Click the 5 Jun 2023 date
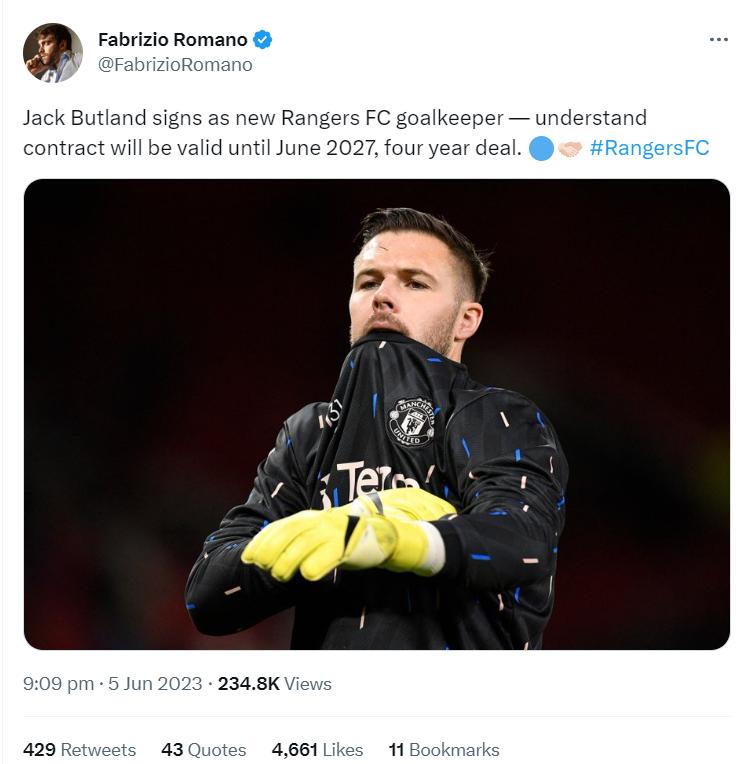Image resolution: width=743 pixels, height=764 pixels. pyautogui.click(x=155, y=684)
